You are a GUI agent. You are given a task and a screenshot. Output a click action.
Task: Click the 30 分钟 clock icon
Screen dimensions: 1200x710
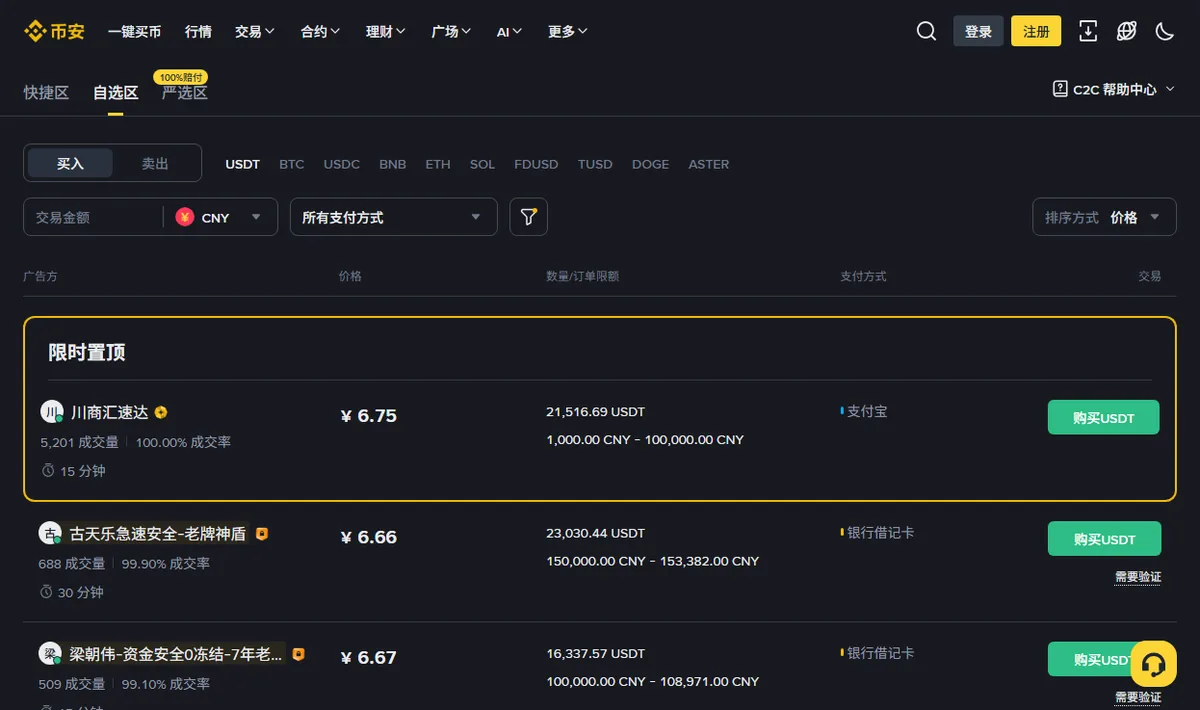point(46,592)
